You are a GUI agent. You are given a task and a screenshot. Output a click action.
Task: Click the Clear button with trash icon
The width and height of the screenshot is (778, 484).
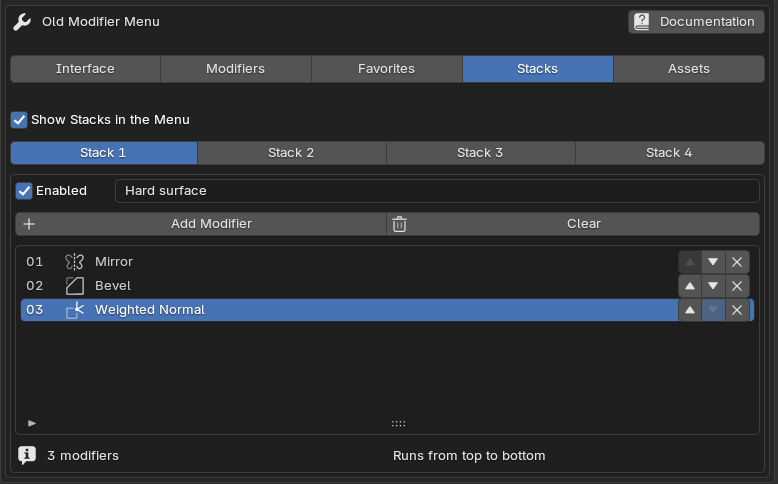point(573,224)
